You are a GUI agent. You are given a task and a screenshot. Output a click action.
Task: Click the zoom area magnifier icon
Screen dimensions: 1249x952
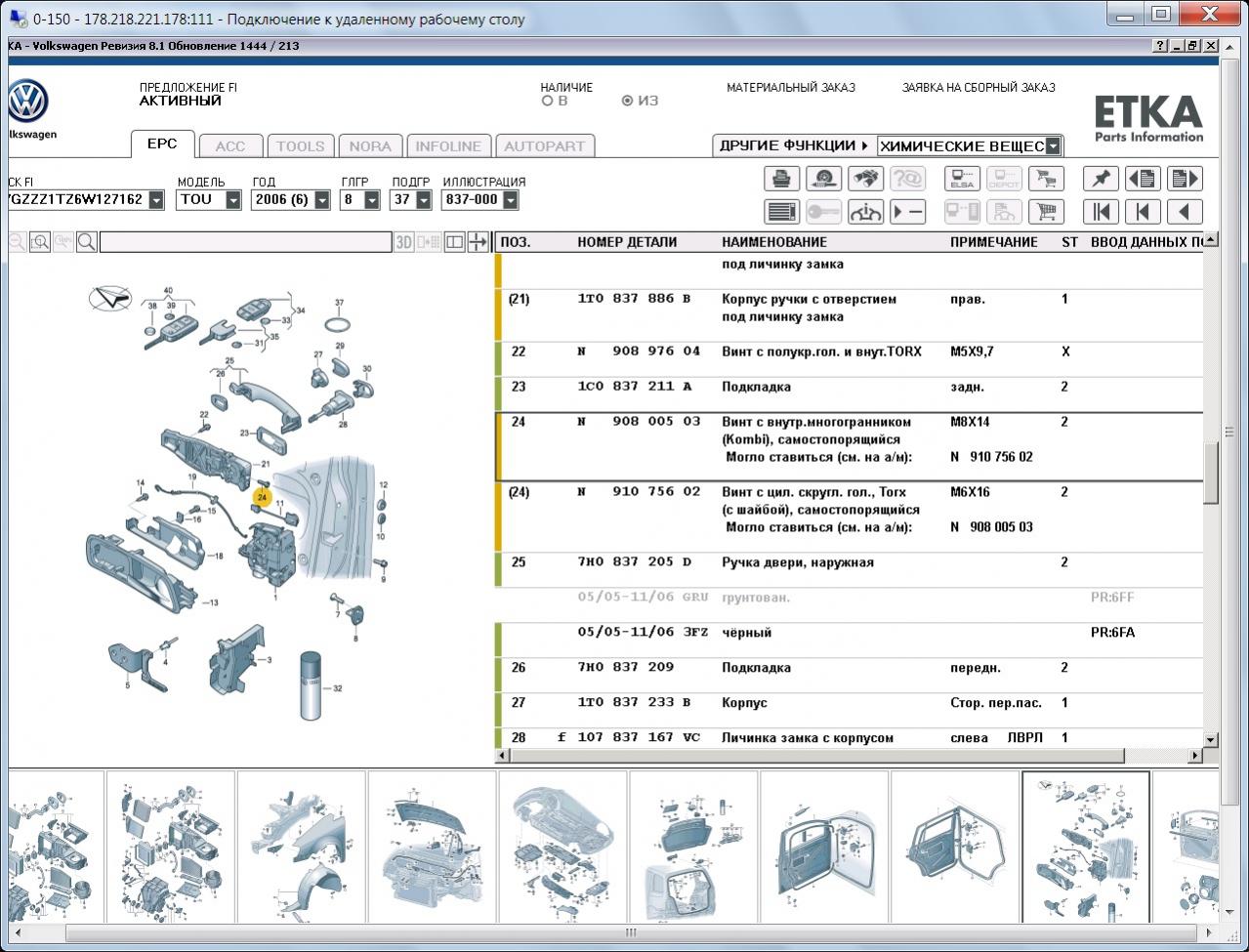(x=39, y=242)
